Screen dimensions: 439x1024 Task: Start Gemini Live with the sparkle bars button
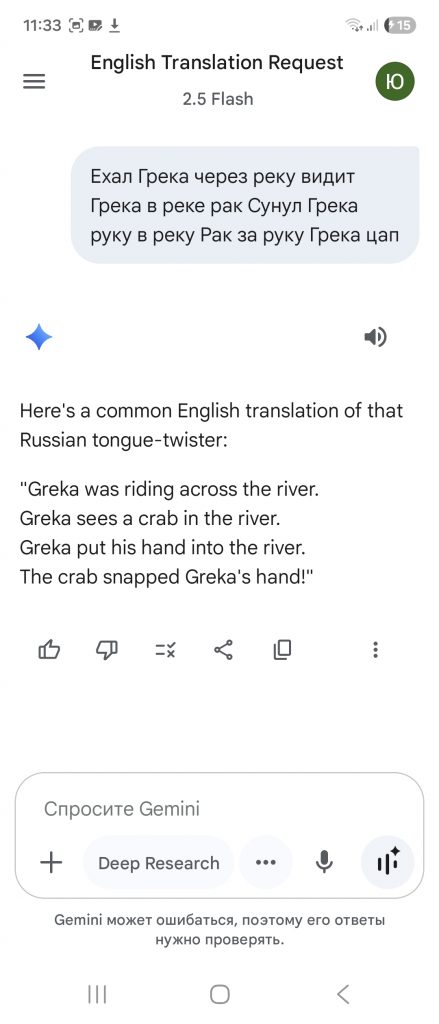387,863
